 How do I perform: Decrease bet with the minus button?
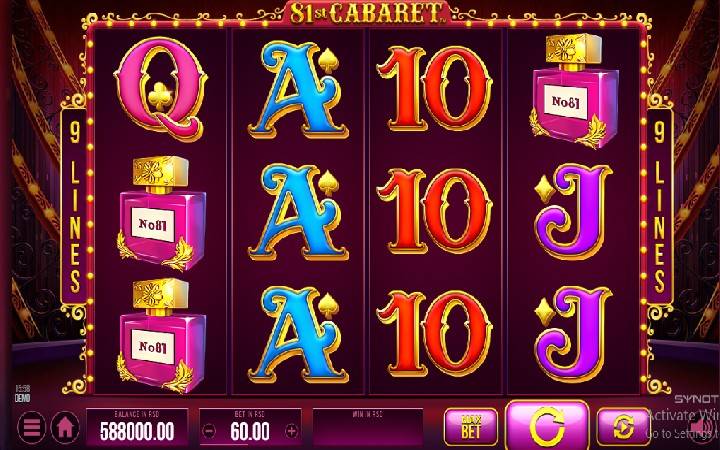pos(209,431)
